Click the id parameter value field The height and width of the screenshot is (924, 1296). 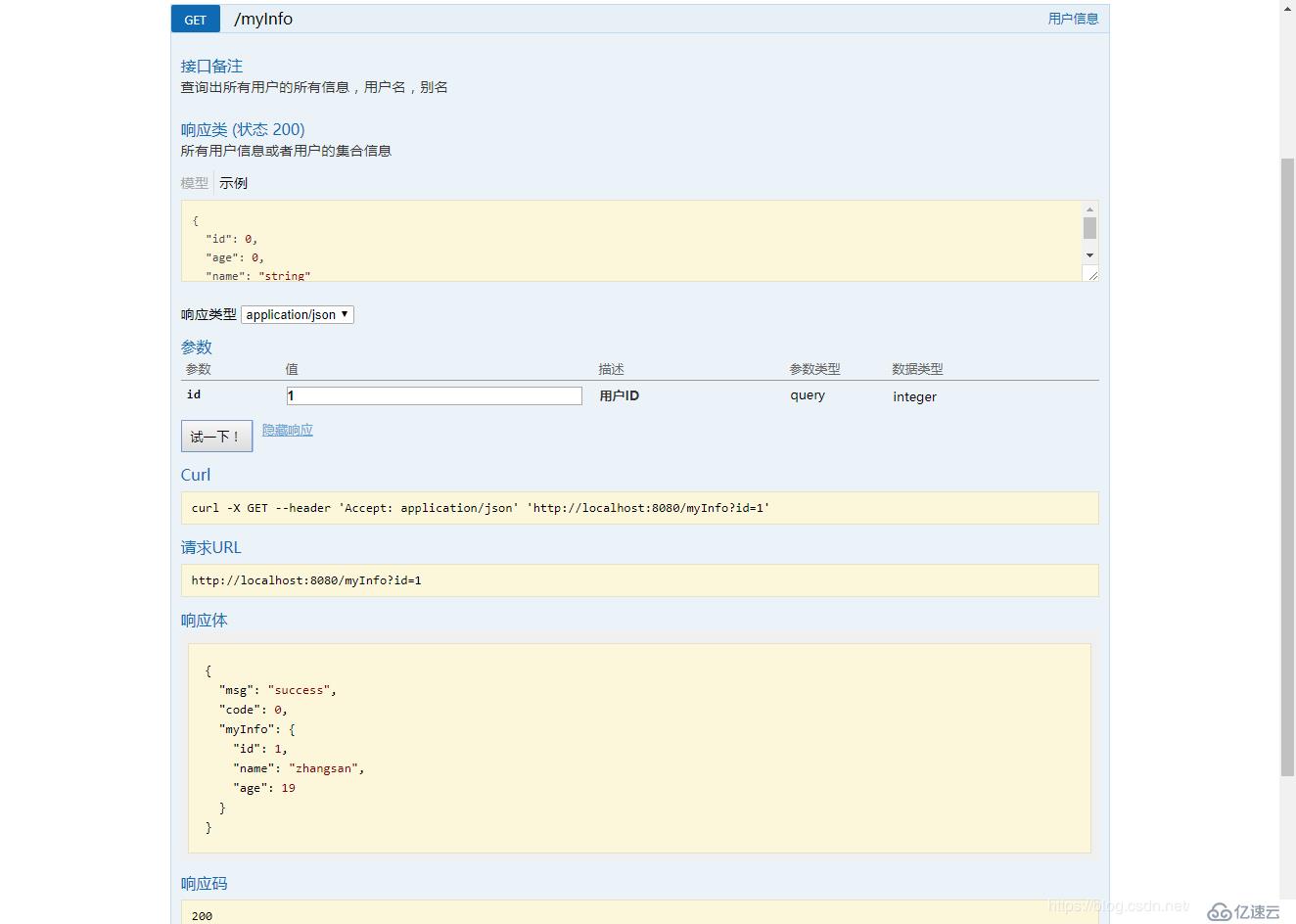[x=435, y=395]
